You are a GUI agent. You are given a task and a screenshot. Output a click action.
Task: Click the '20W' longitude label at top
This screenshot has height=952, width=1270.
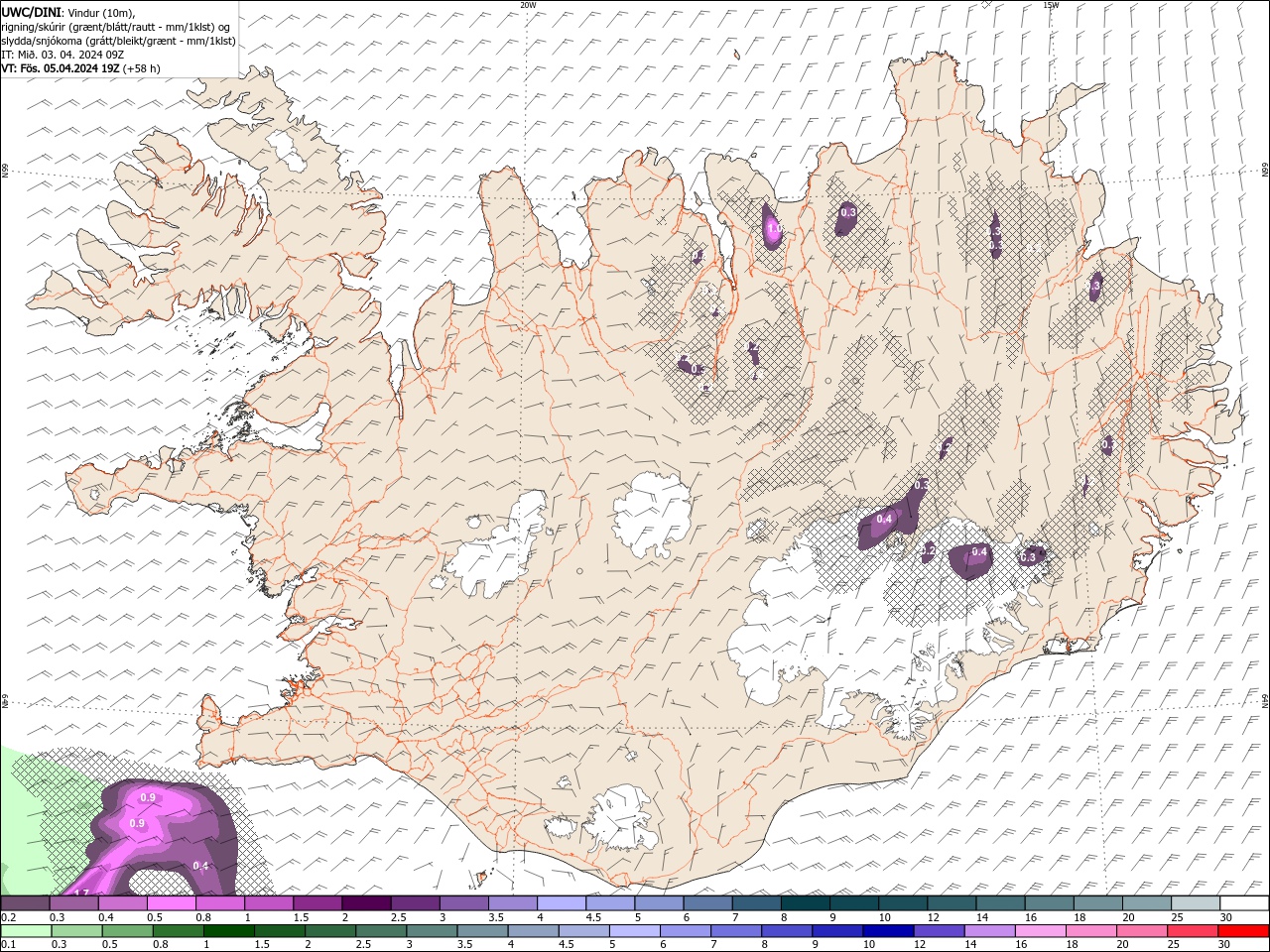pyautogui.click(x=528, y=5)
